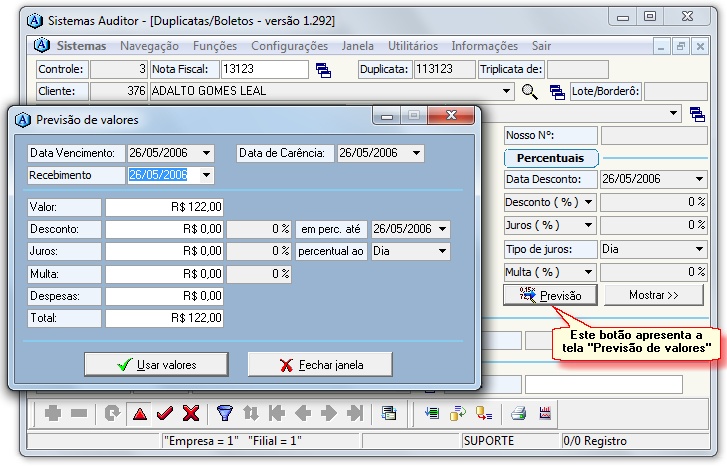
Task: Open the Informações menu
Action: tap(485, 46)
